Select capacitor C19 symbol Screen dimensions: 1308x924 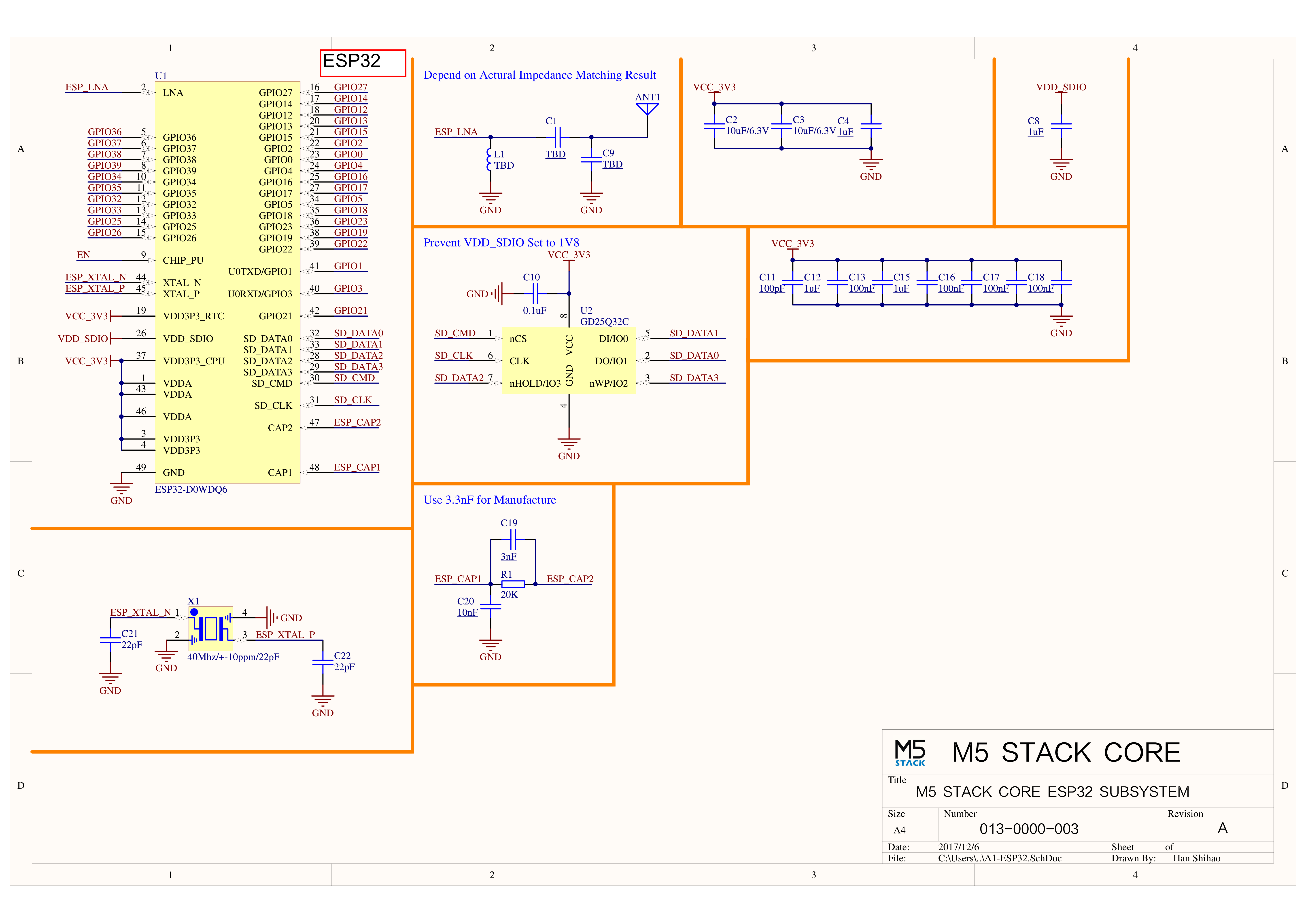point(513,539)
